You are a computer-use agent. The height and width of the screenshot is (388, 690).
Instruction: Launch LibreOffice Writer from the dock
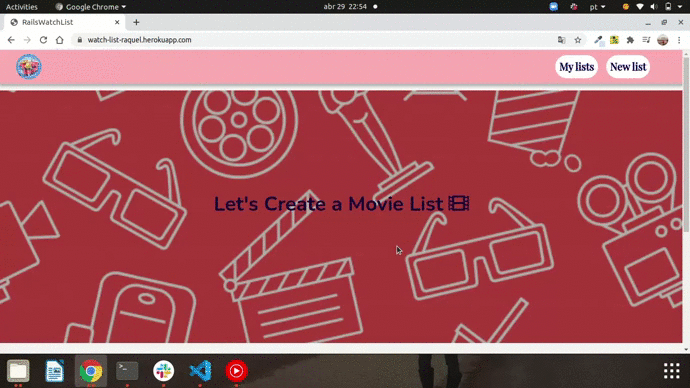click(55, 371)
